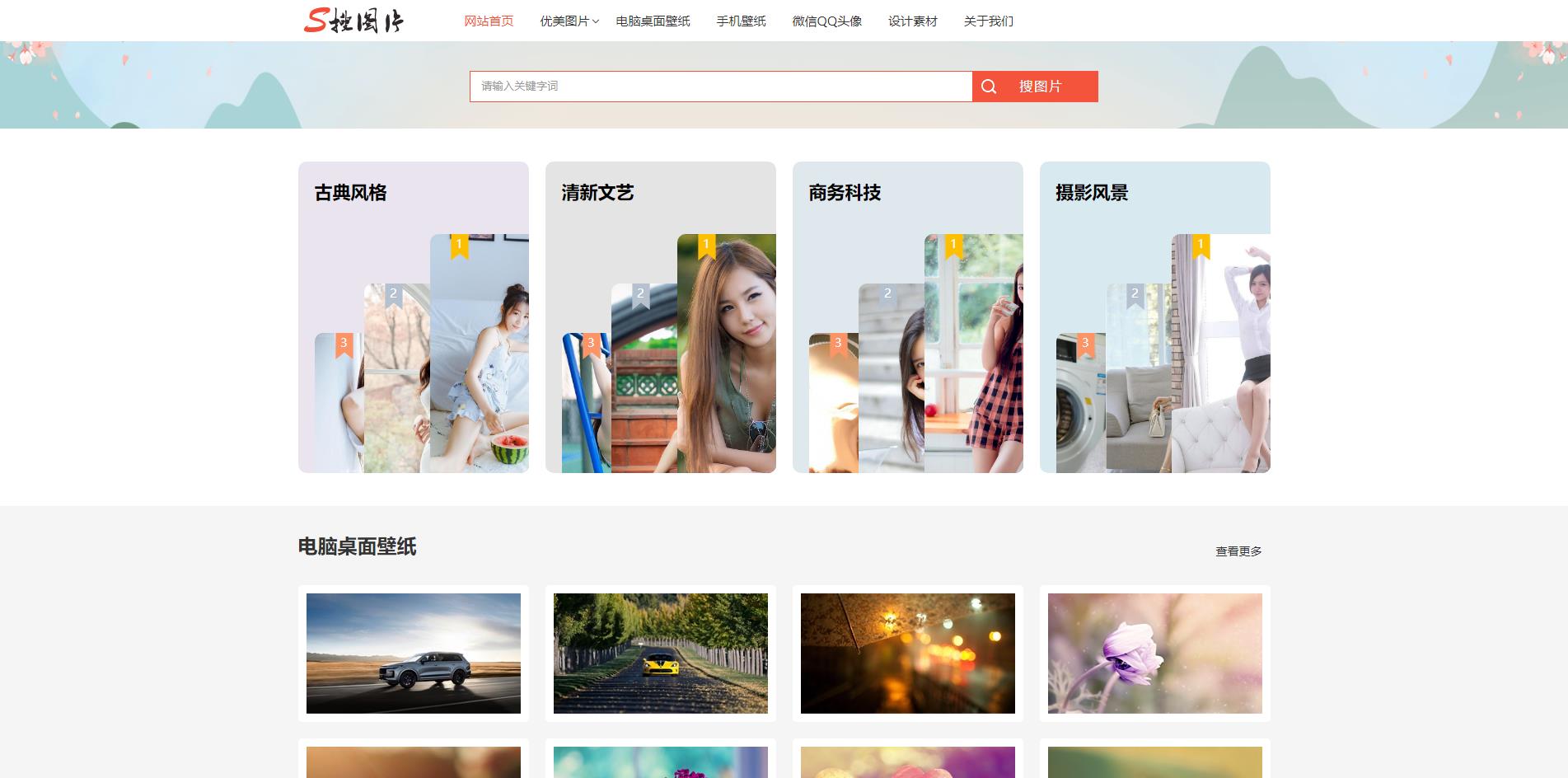Click rank 3 ribbon badge in 商务科技 card
1568x778 pixels.
pyautogui.click(x=839, y=345)
